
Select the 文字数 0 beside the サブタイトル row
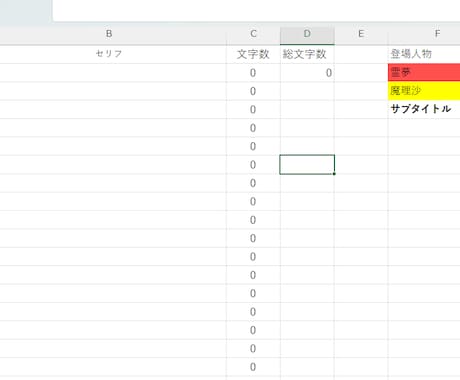coord(253,109)
